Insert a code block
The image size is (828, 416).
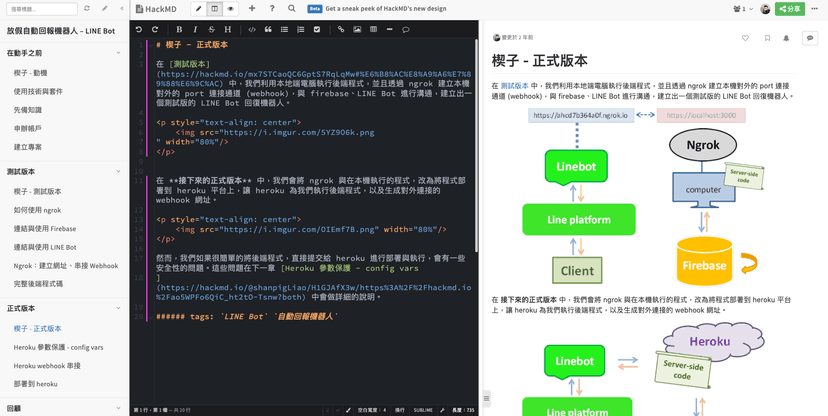pyautogui.click(x=252, y=30)
